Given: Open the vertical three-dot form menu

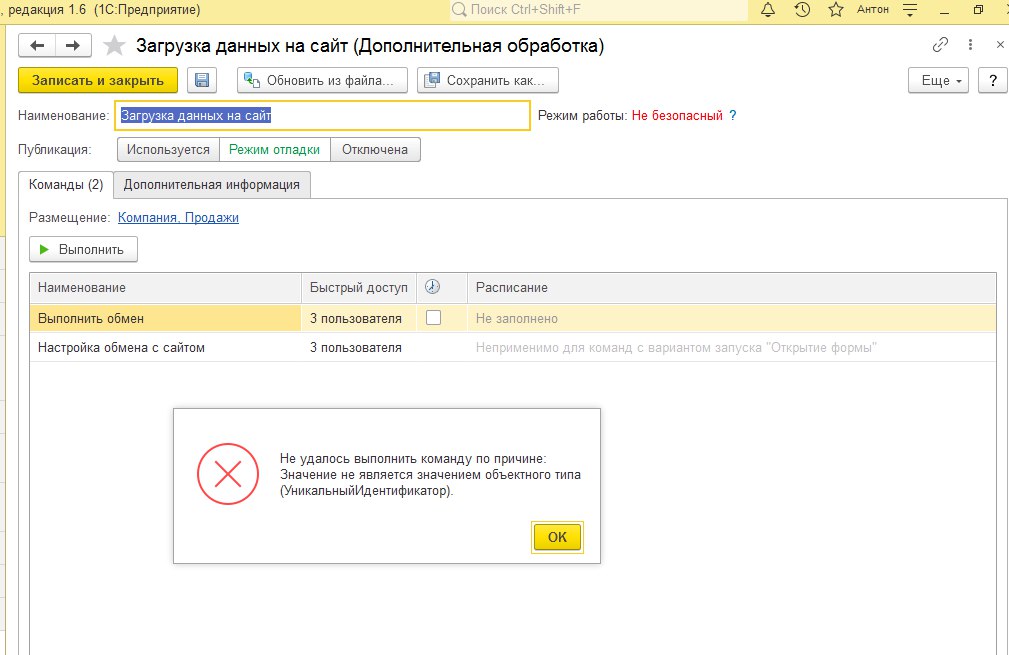Looking at the screenshot, I should (971, 45).
